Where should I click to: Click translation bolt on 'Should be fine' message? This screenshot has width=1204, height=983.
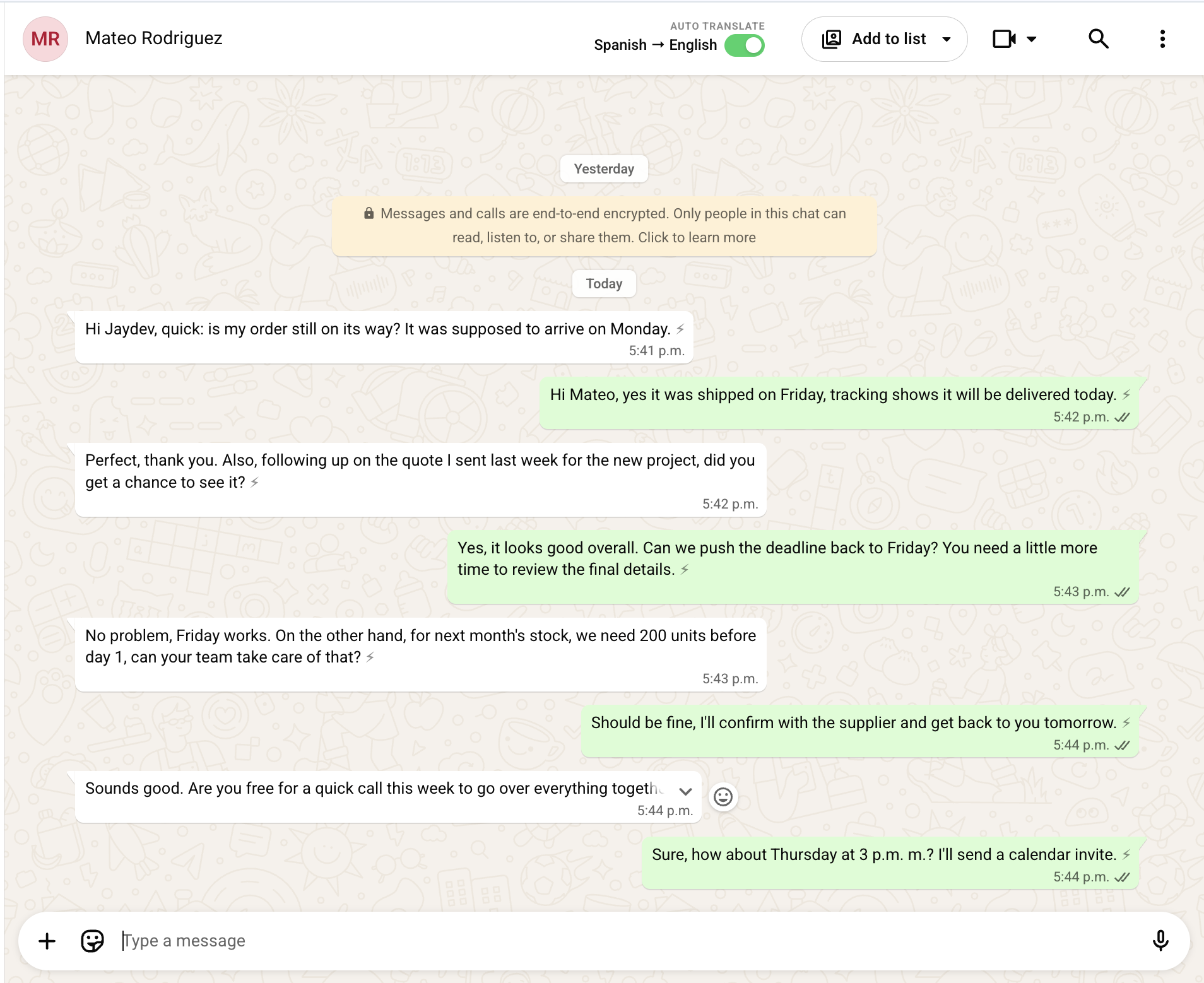point(1126,723)
